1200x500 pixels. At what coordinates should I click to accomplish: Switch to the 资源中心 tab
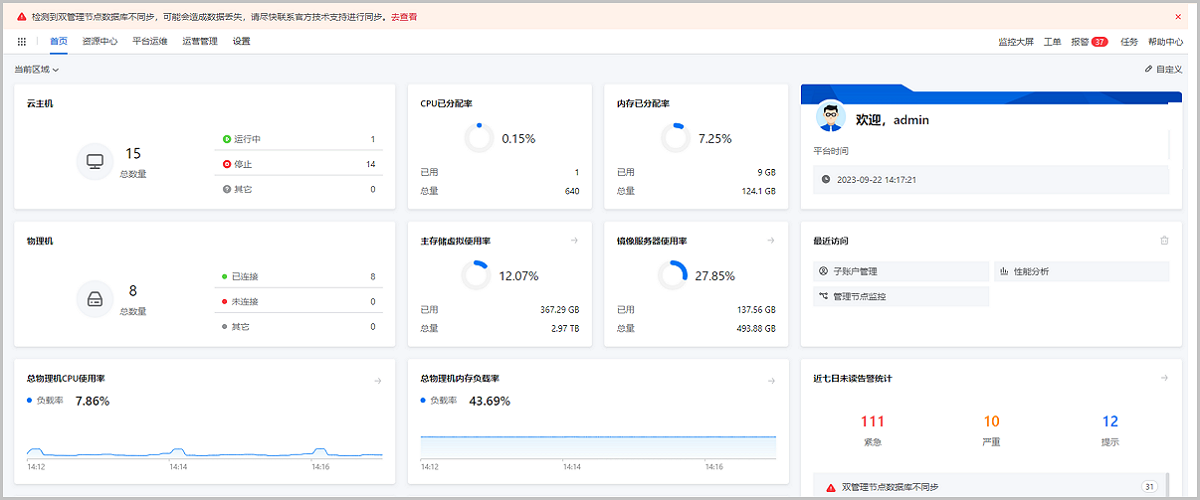point(100,42)
